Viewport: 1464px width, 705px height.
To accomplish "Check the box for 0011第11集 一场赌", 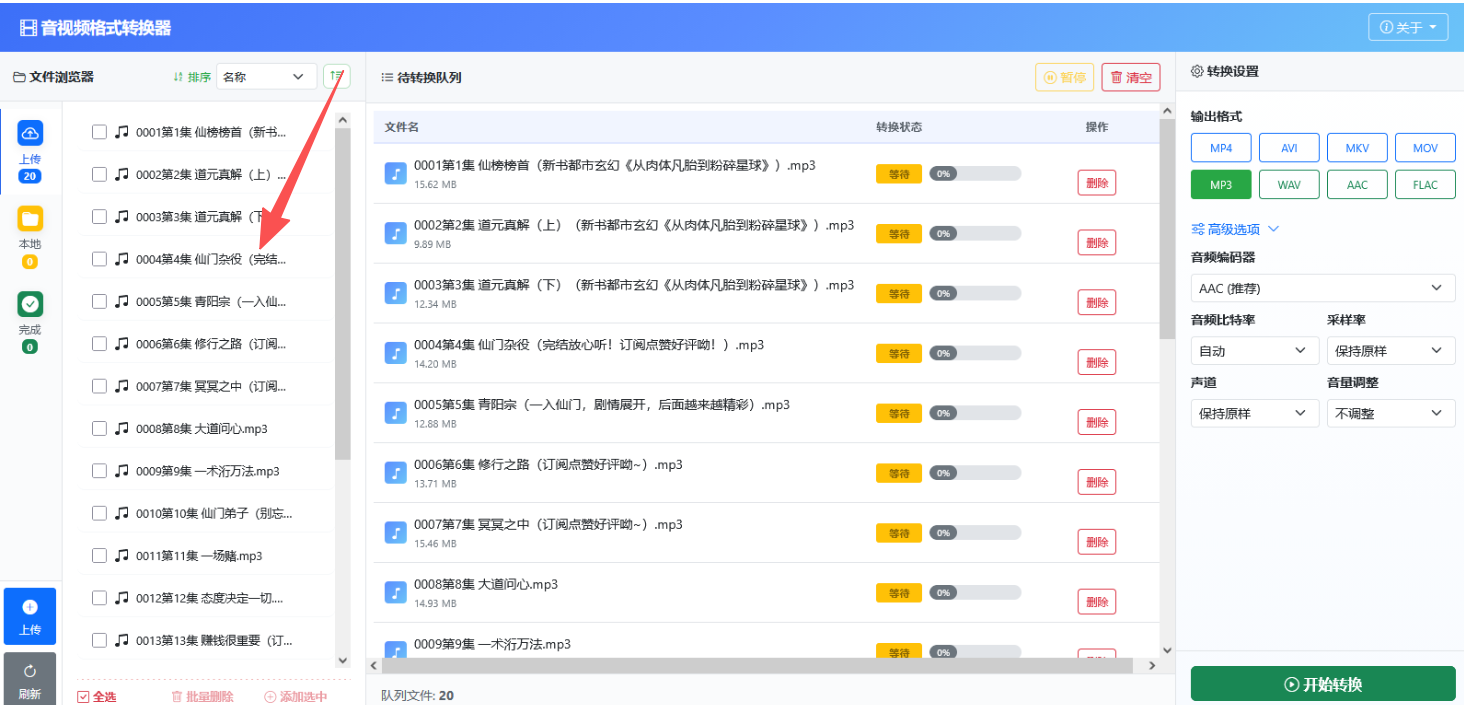I will pyautogui.click(x=99, y=555).
